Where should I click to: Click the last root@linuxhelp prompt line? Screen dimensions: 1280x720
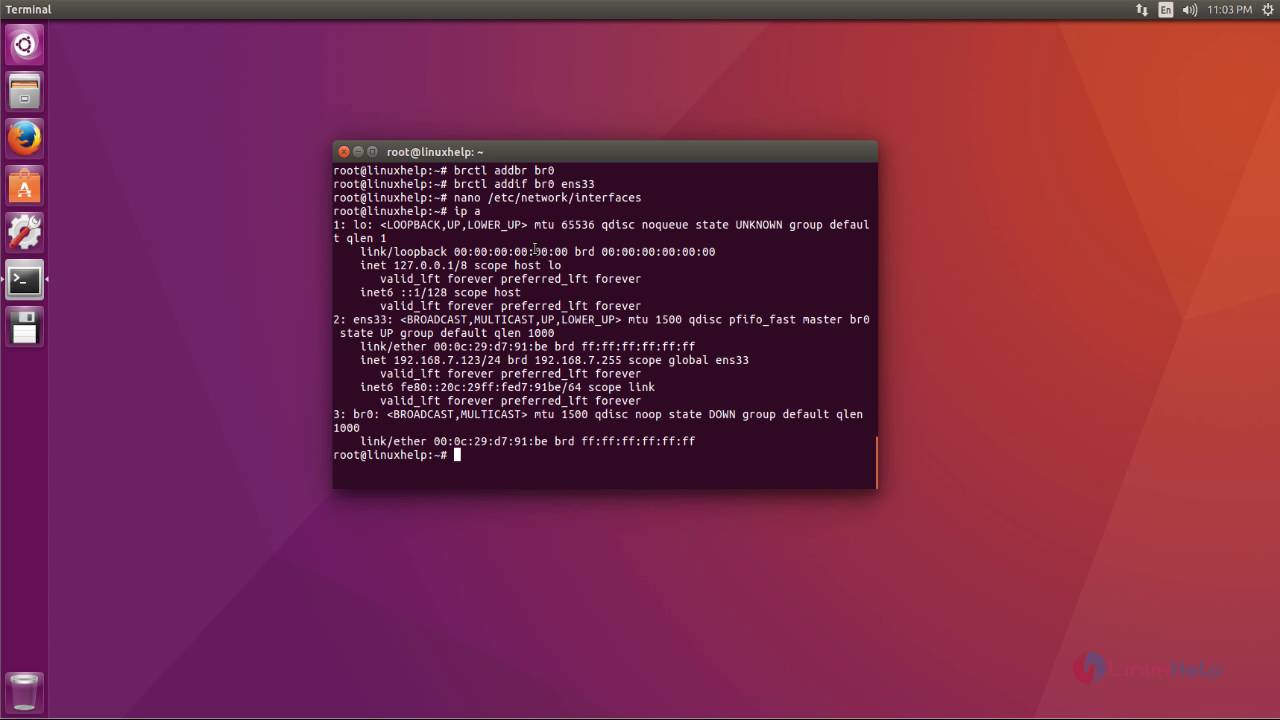click(397, 455)
